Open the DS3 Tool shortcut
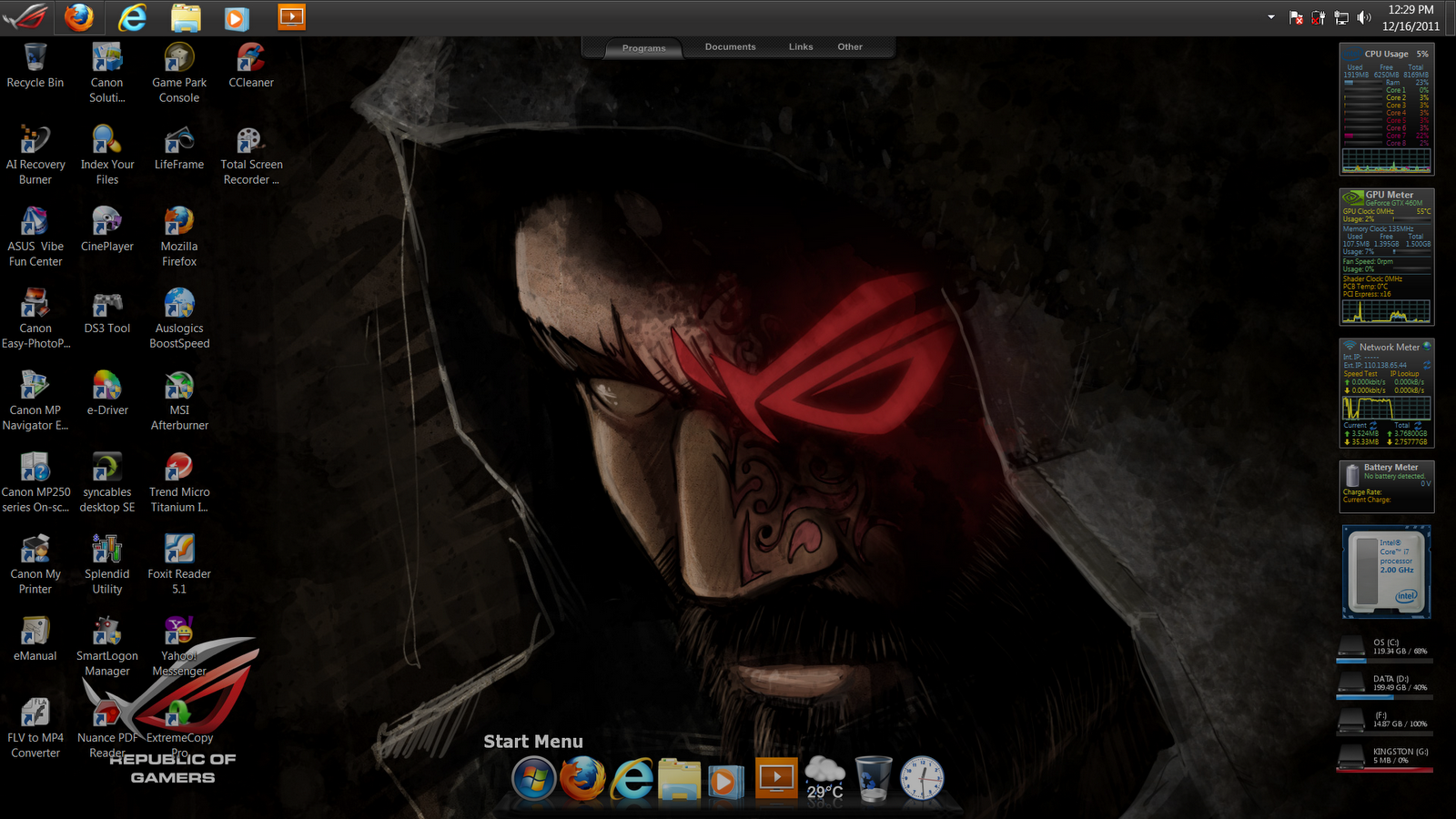Image resolution: width=1456 pixels, height=819 pixels. point(107,311)
